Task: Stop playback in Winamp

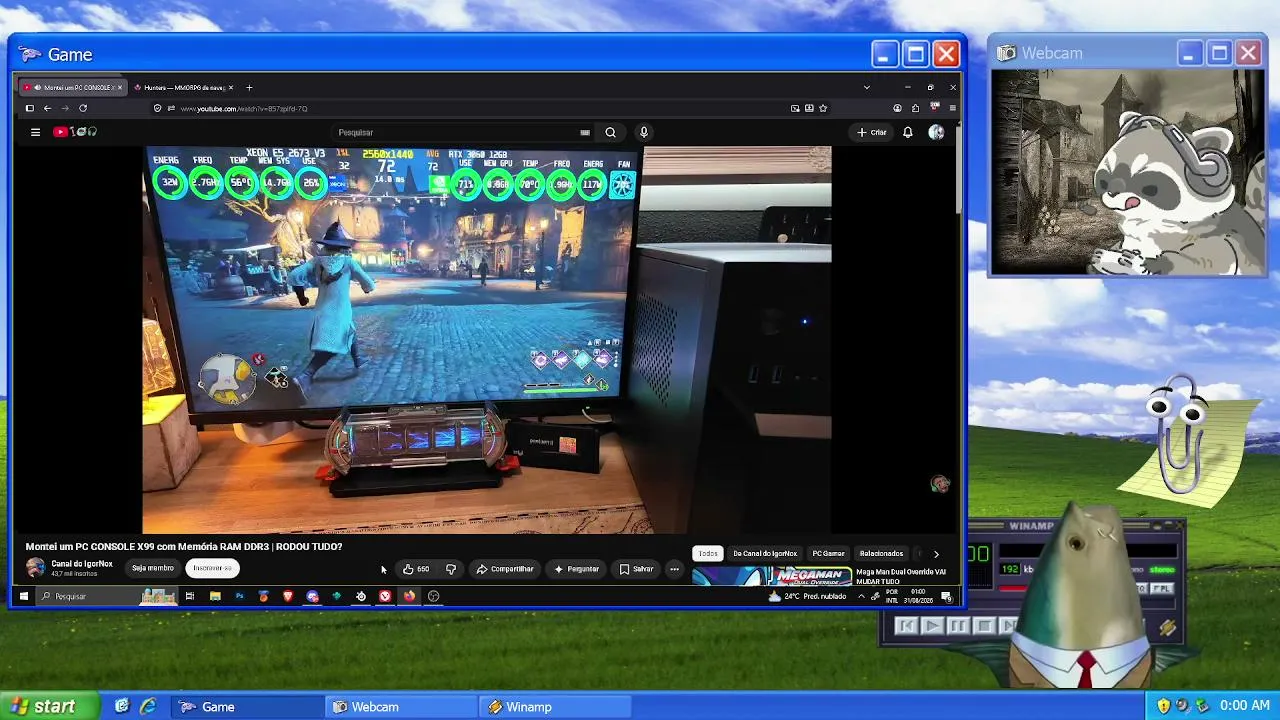Action: point(983,626)
